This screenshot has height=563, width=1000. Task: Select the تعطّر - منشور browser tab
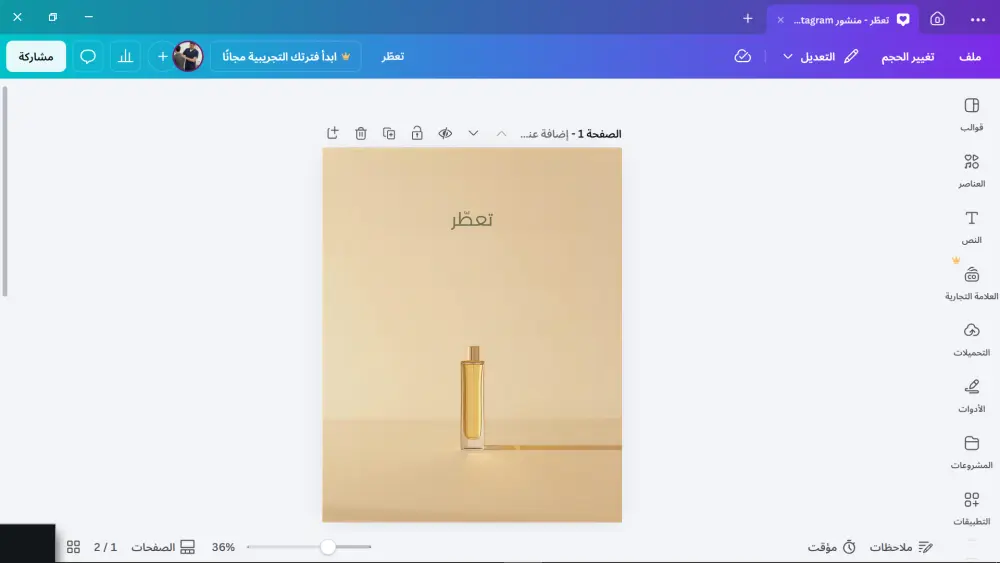[x=843, y=19]
